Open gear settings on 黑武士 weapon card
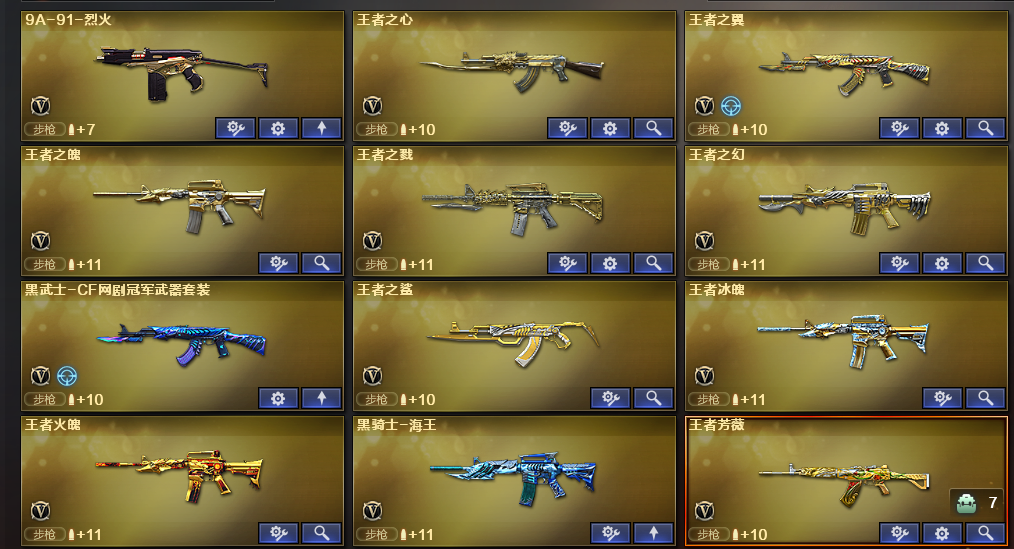This screenshot has height=549, width=1014. coord(278,398)
